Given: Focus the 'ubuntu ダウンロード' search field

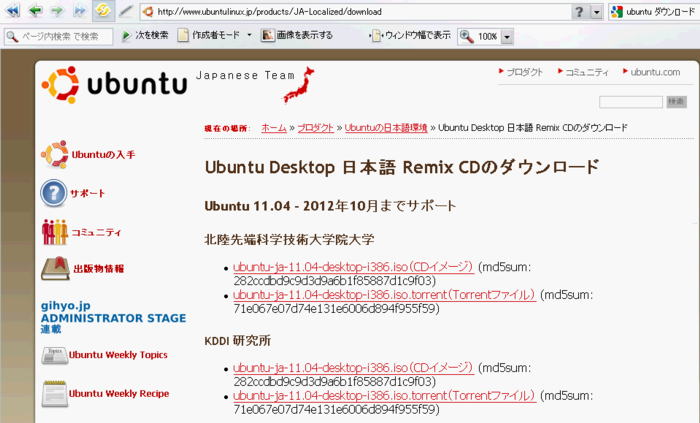Looking at the screenshot, I should click(660, 12).
